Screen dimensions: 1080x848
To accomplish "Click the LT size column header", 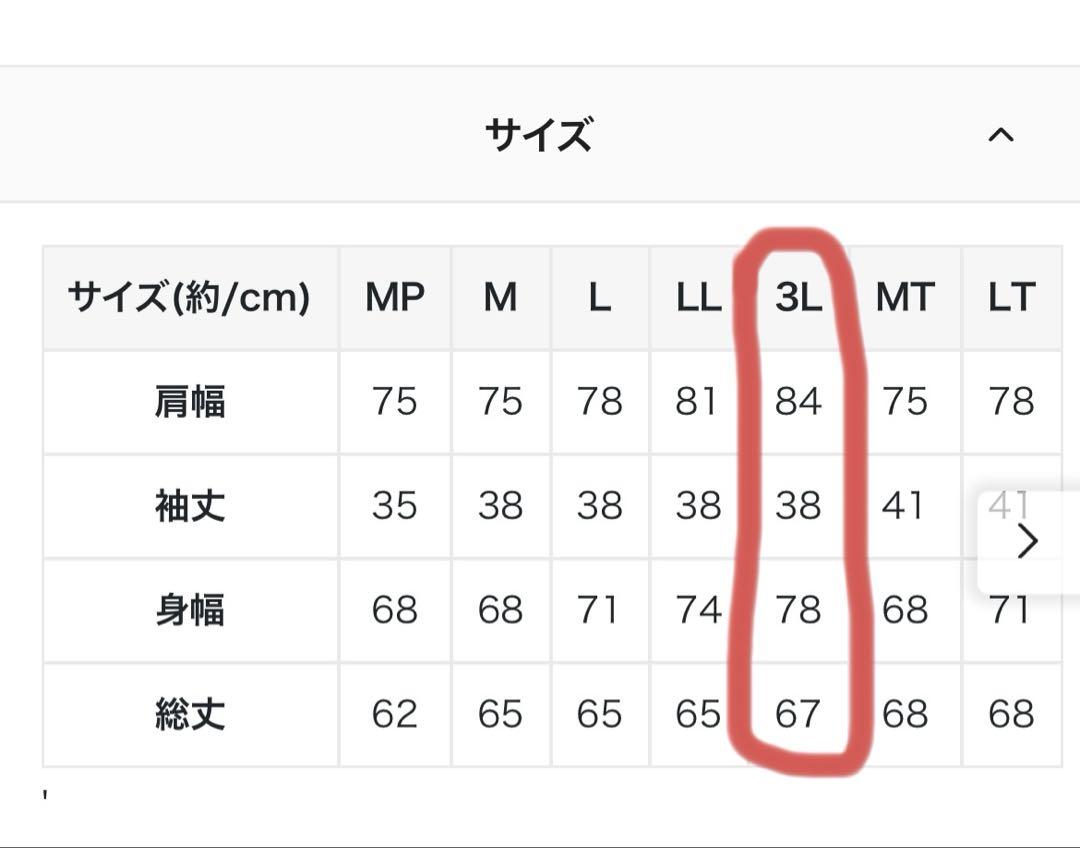I will pyautogui.click(x=1012, y=298).
